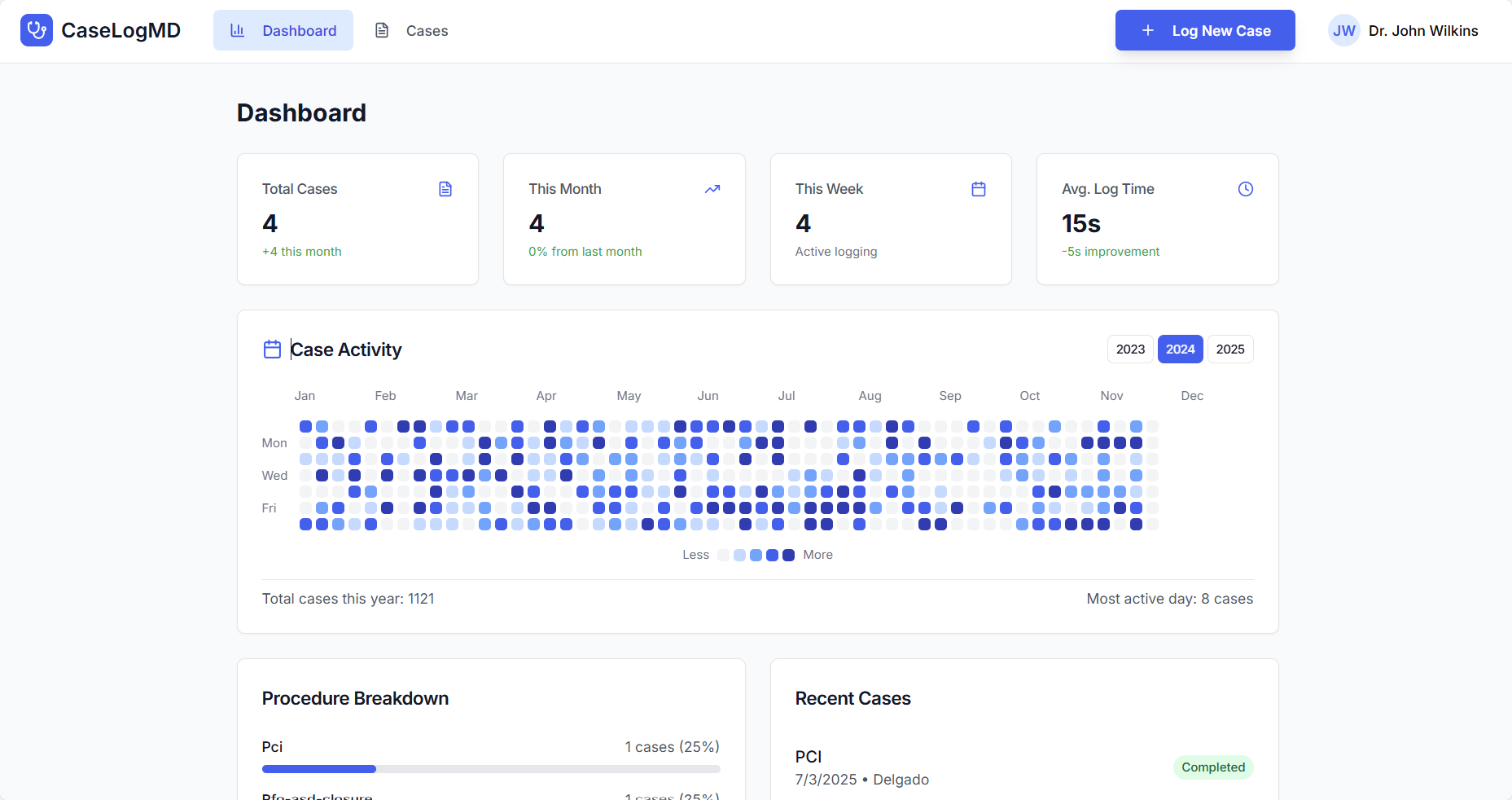Switch the activity chart to year 2025

pyautogui.click(x=1229, y=349)
